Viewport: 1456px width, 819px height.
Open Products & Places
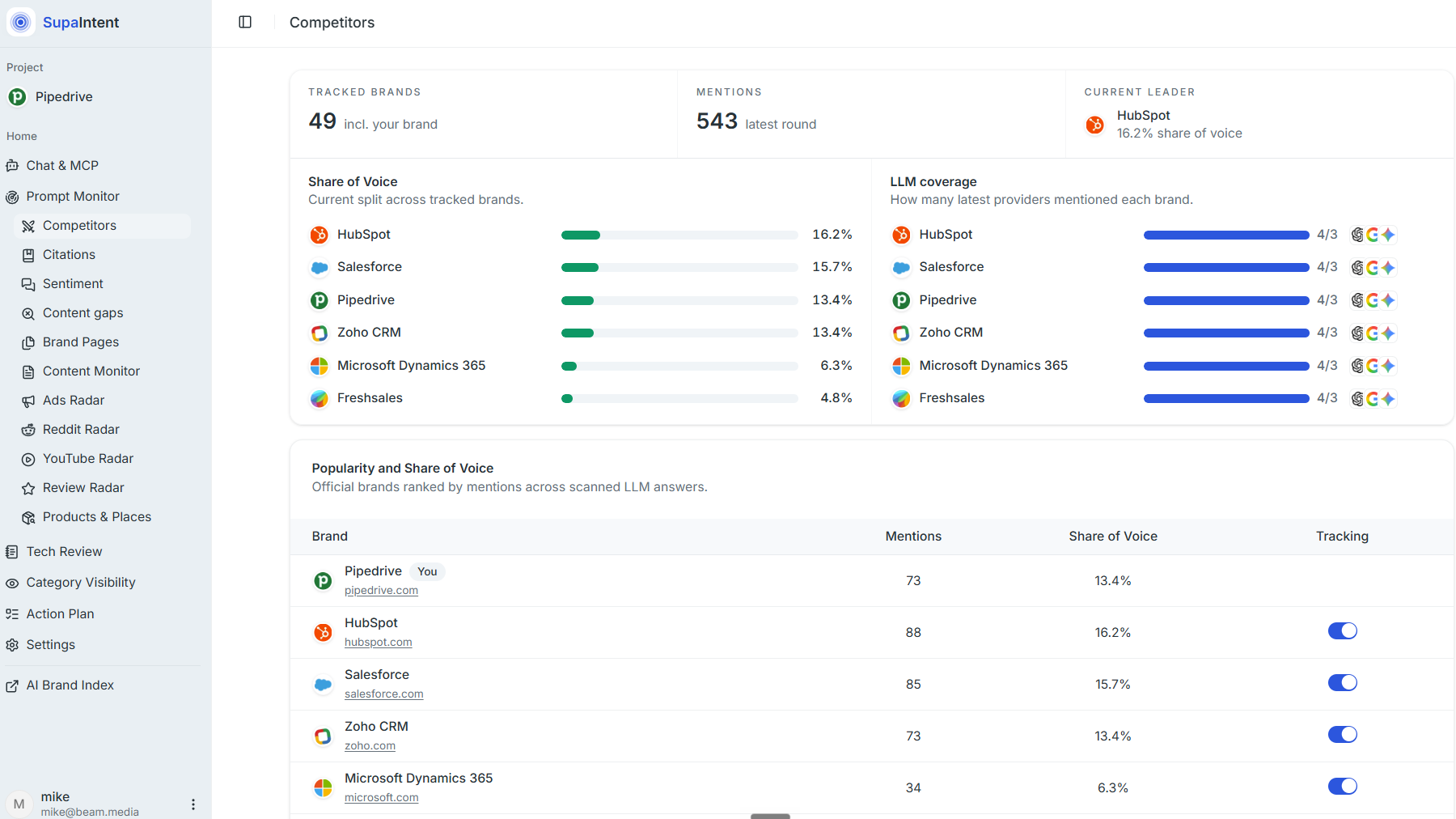(97, 516)
